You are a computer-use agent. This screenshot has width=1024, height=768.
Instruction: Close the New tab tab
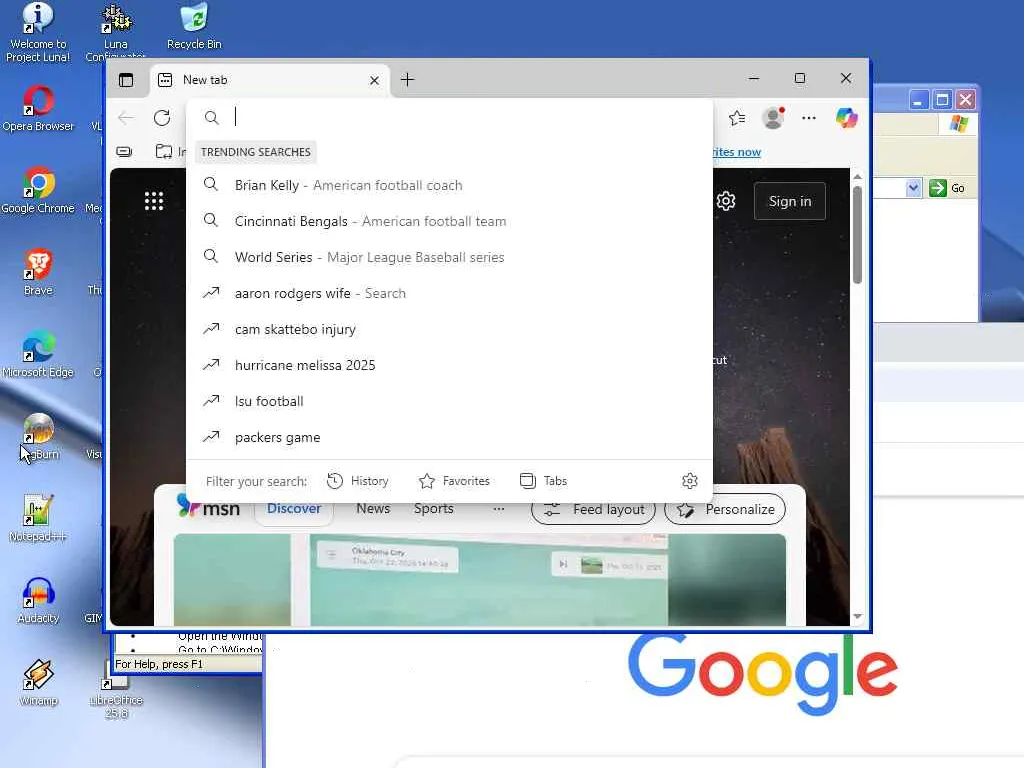tap(374, 80)
